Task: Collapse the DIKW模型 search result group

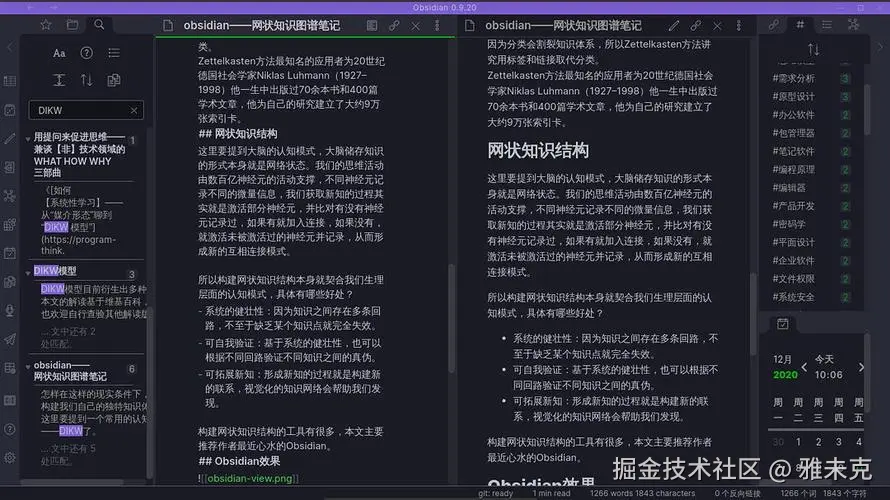Action: (28, 273)
